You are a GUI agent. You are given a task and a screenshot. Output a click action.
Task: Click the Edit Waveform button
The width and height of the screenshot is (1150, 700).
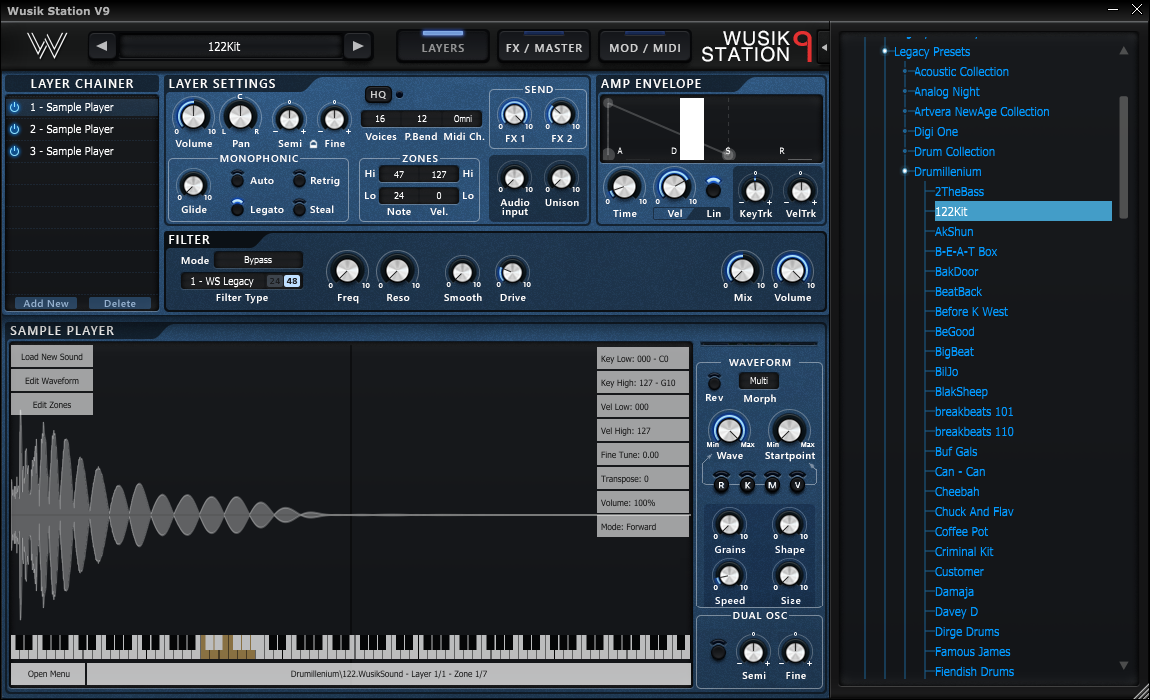click(x=51, y=381)
